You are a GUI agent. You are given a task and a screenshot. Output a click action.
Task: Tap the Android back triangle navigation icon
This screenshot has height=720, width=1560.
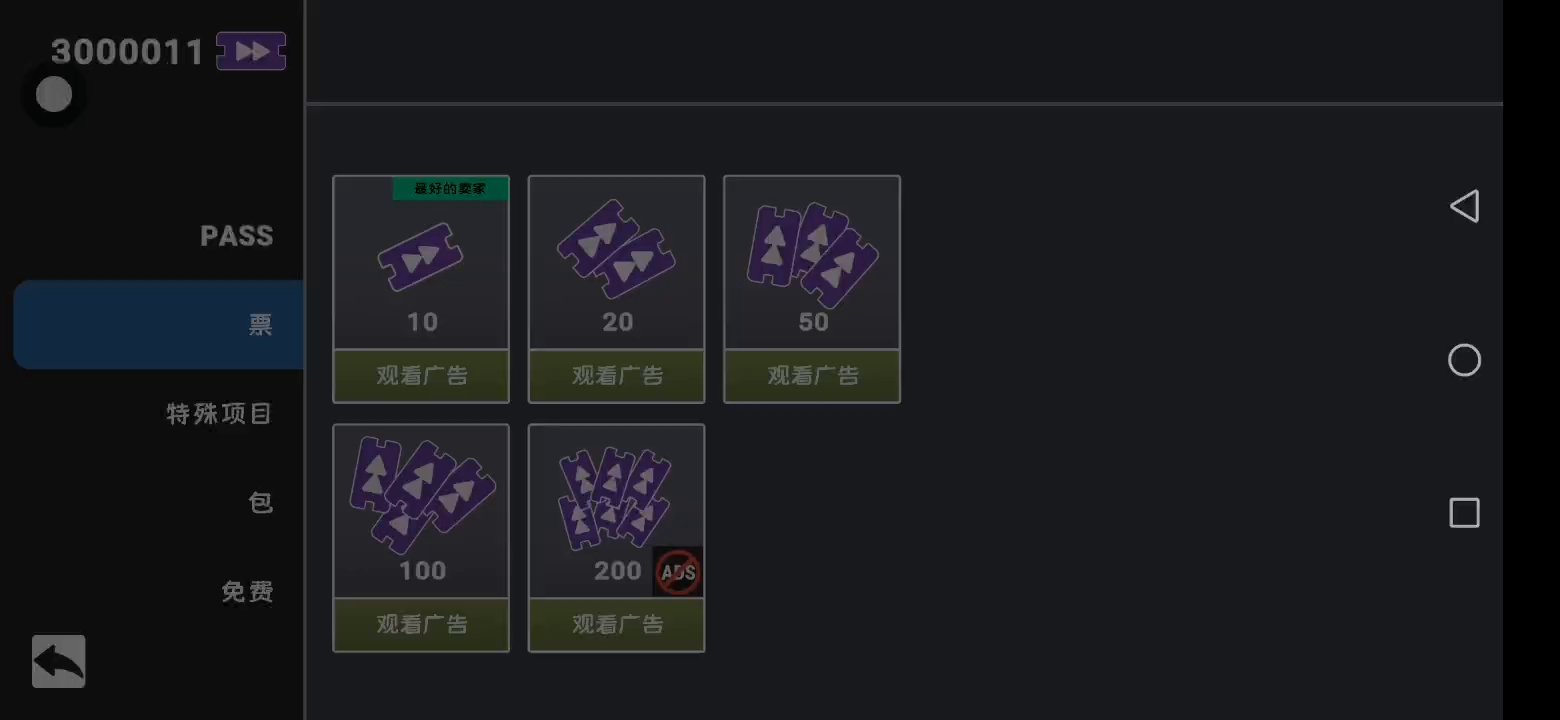pos(1464,206)
